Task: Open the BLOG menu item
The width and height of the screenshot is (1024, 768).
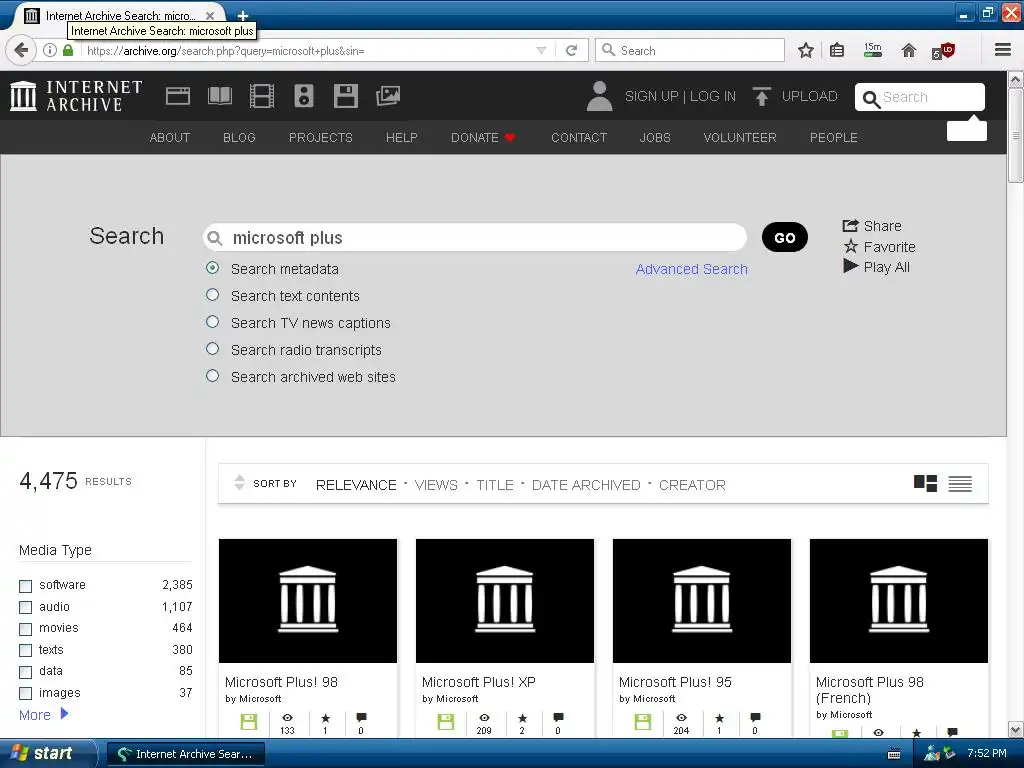Action: 239,138
